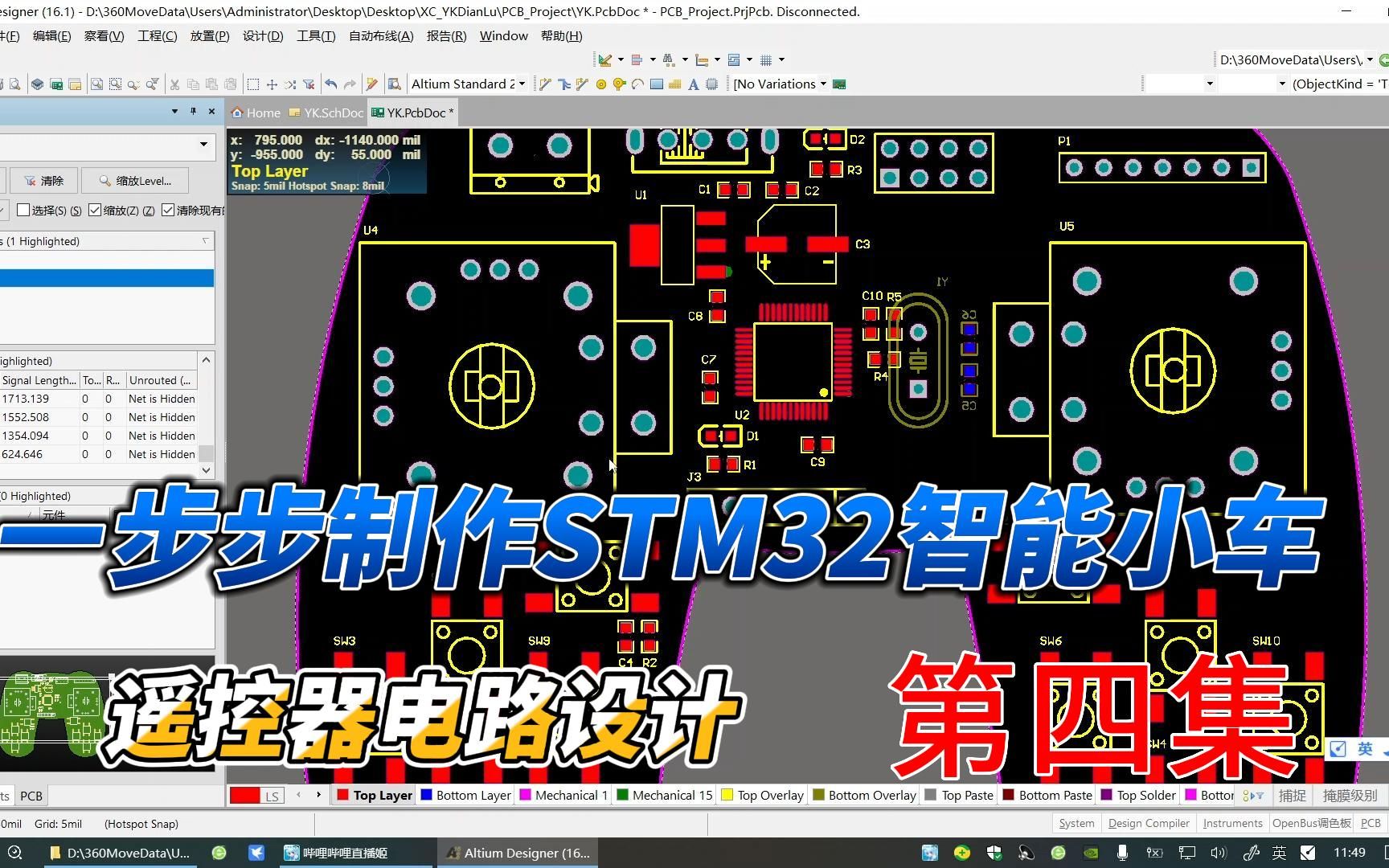Click the Place Via icon
Screen dimensions: 1389x868
(x=619, y=84)
